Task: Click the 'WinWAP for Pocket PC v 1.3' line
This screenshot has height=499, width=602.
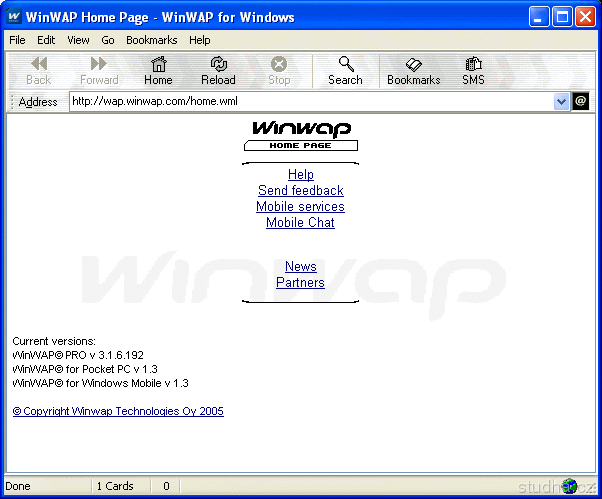Action: [x=85, y=369]
